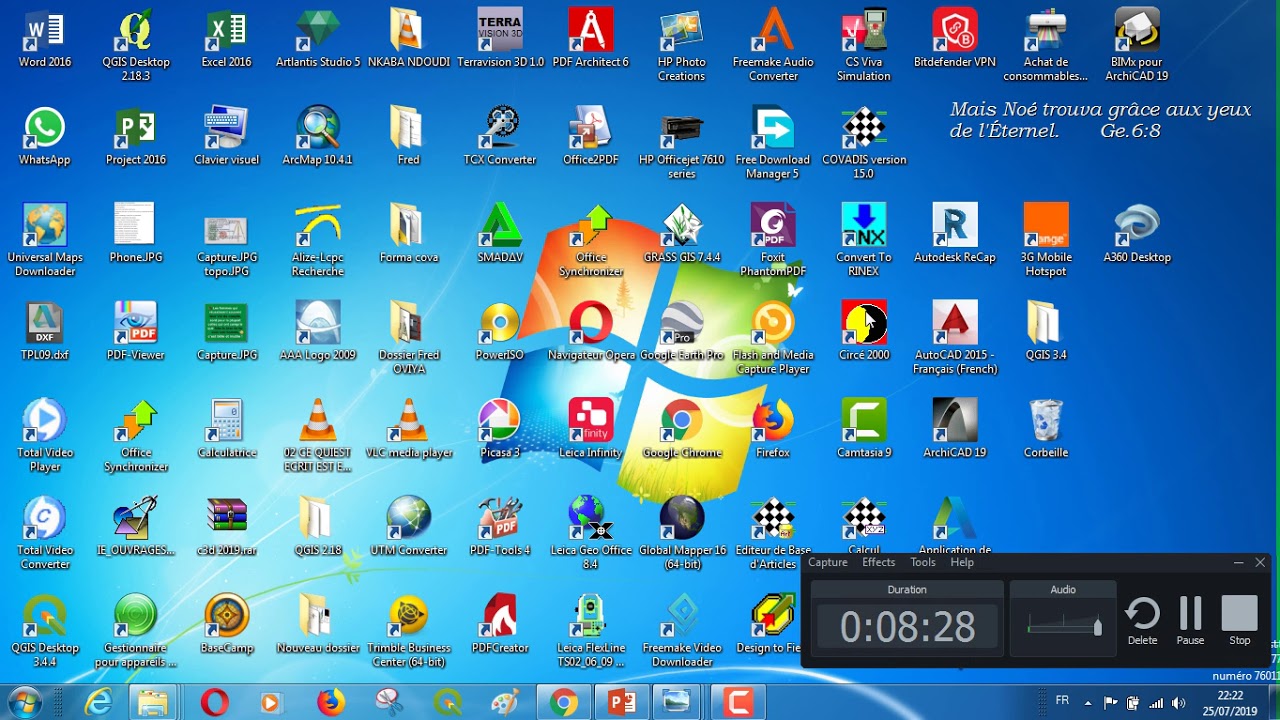Open the Corbeille recycle bin
1280x720 pixels.
click(1046, 430)
